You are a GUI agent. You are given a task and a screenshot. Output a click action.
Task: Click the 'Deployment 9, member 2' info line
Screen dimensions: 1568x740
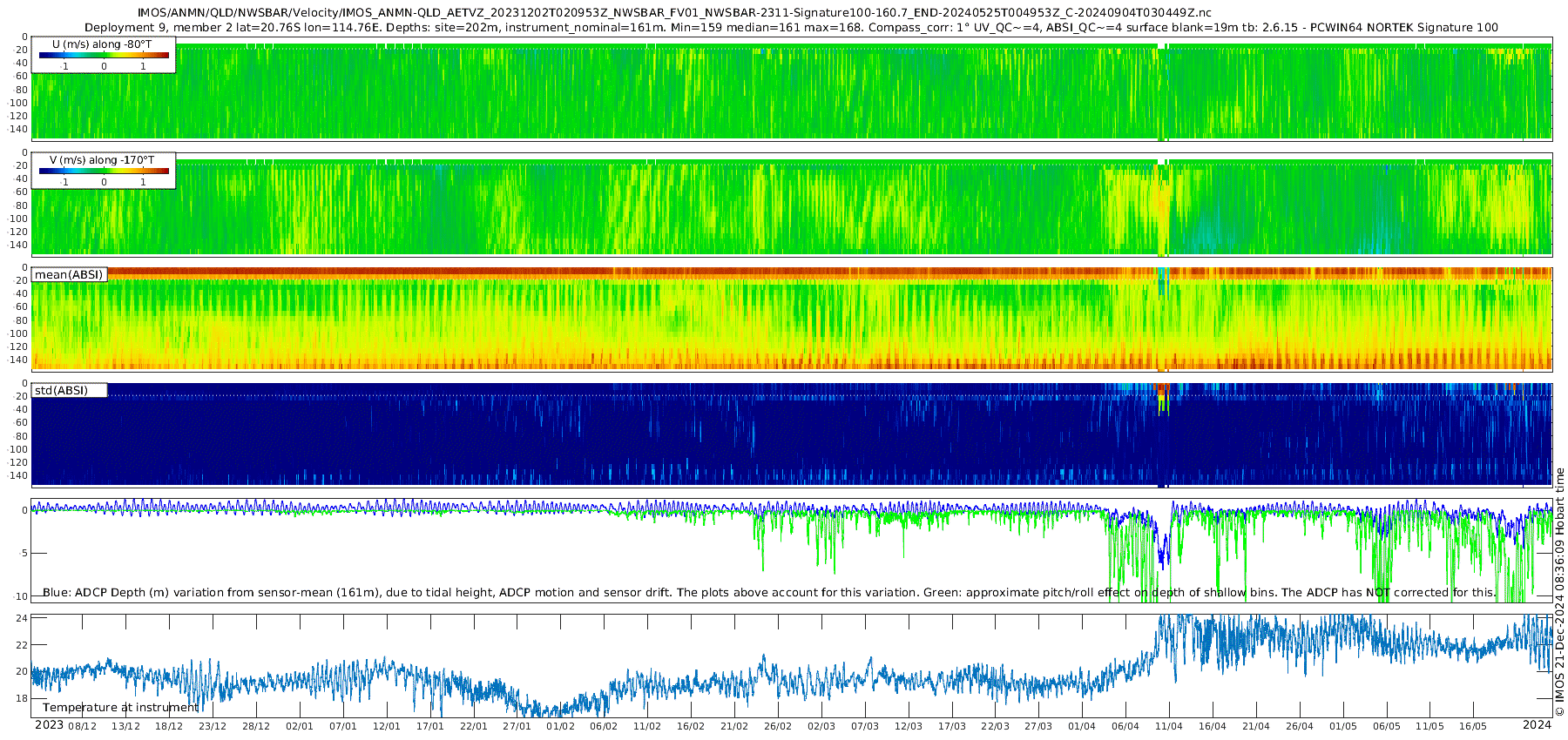tap(791, 27)
